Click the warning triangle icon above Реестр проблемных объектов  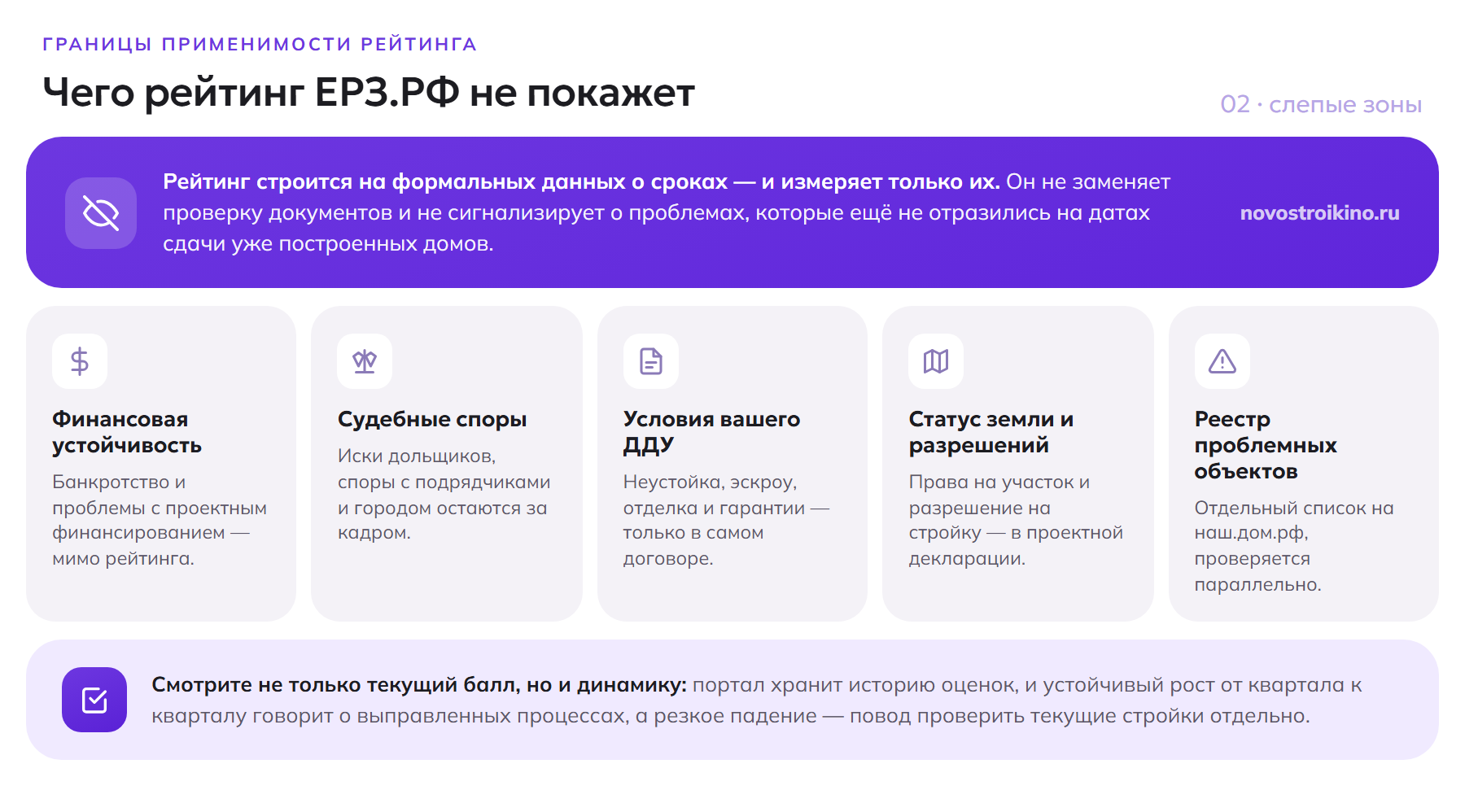pyautogui.click(x=1222, y=361)
